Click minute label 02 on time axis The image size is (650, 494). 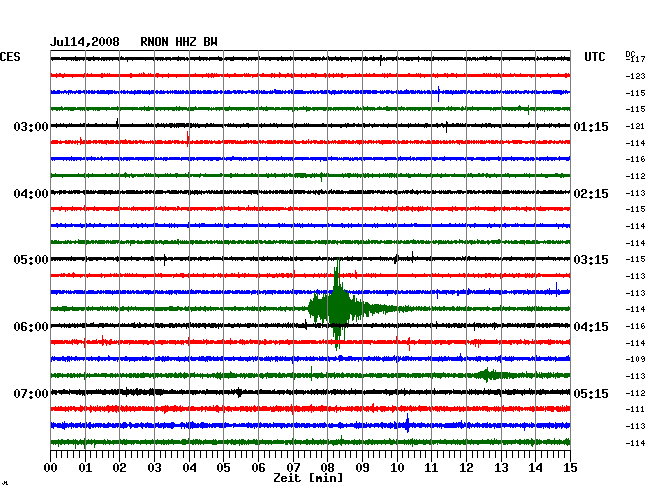pos(119,467)
